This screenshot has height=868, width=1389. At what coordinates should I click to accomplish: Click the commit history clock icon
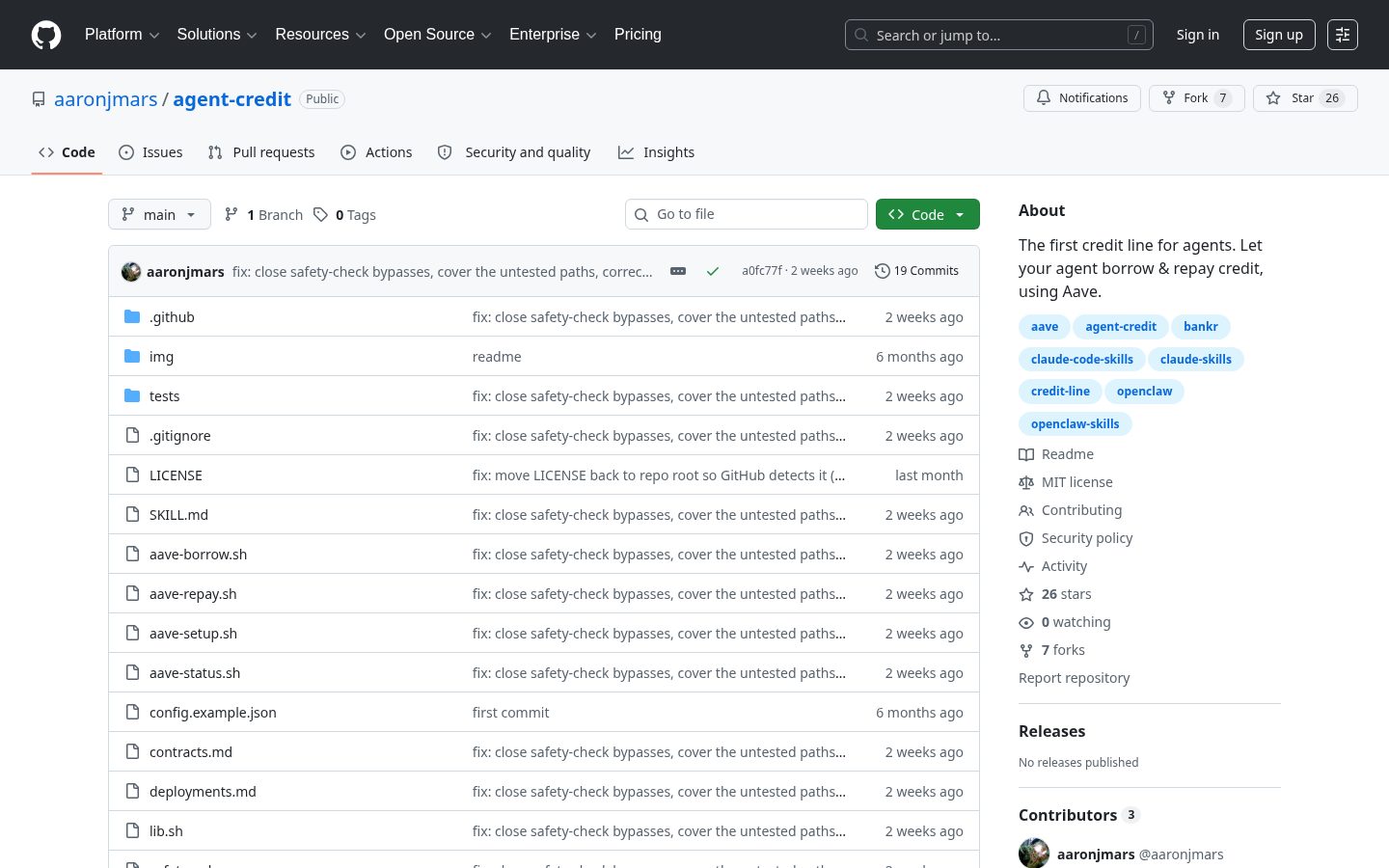point(882,271)
